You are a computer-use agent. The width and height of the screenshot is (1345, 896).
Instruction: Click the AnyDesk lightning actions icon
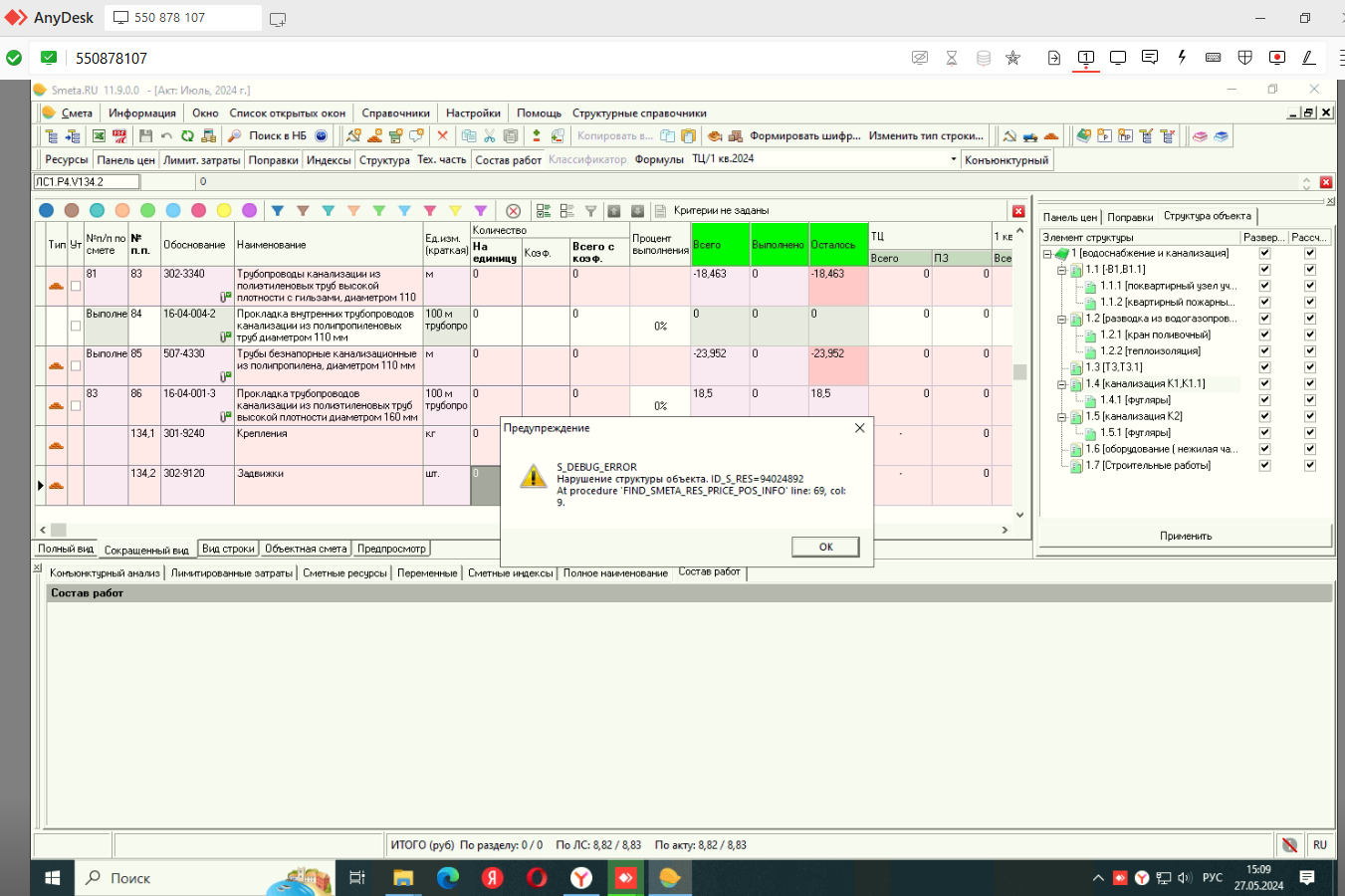point(1182,57)
